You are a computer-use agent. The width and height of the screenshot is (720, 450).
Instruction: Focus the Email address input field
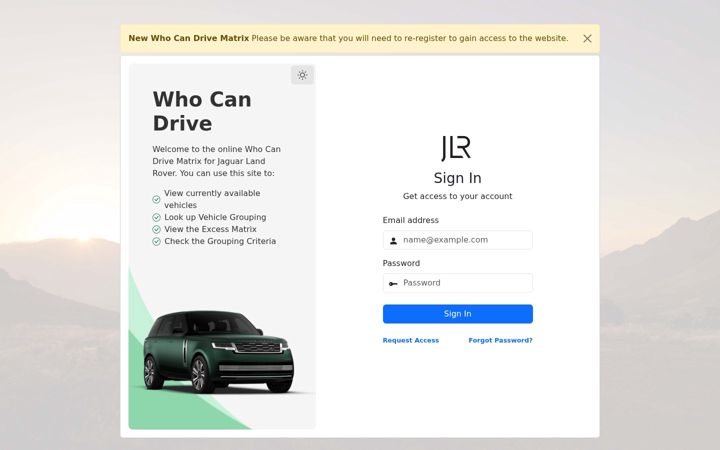point(458,240)
